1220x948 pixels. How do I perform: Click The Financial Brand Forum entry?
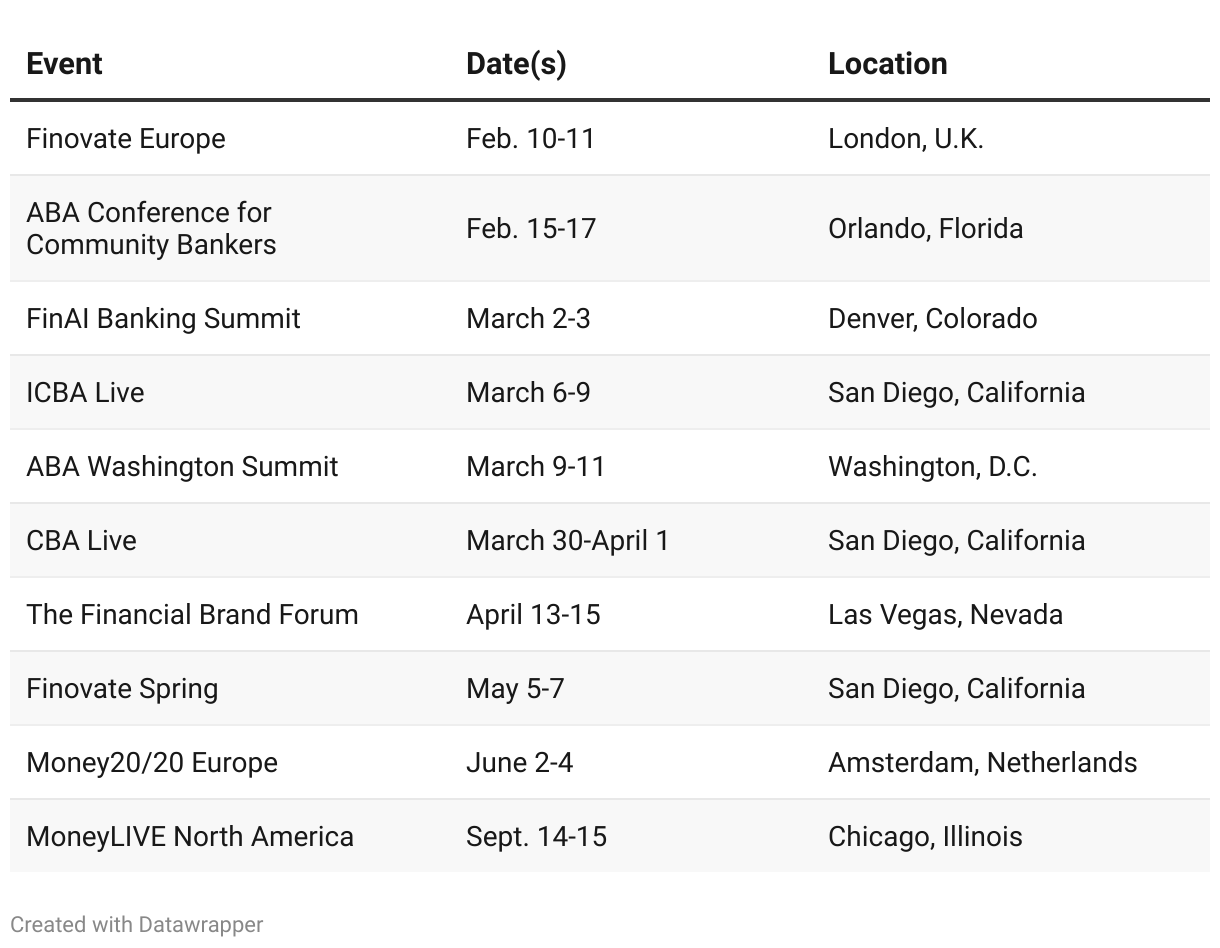click(192, 615)
